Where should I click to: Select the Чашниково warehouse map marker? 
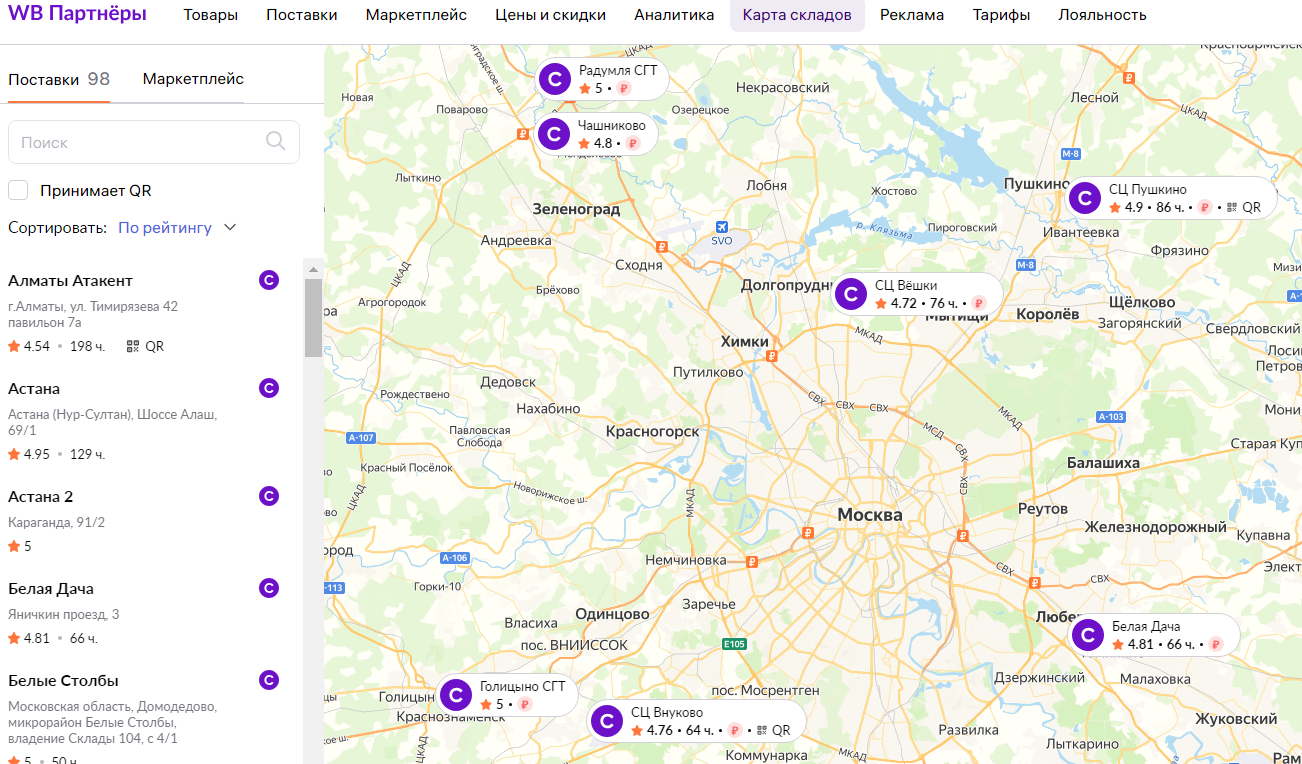click(554, 134)
